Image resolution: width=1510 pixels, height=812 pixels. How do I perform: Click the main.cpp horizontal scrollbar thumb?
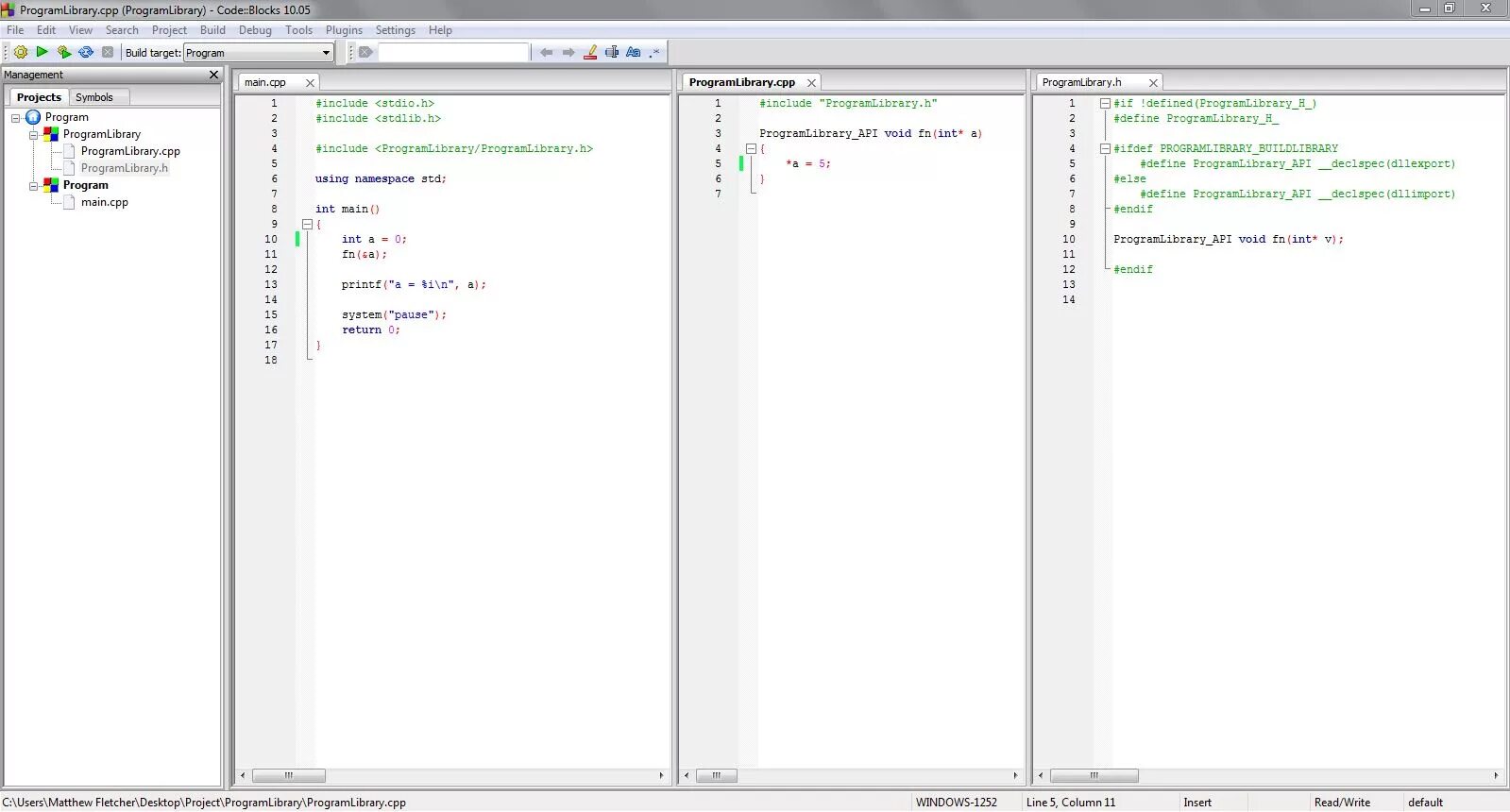point(289,775)
